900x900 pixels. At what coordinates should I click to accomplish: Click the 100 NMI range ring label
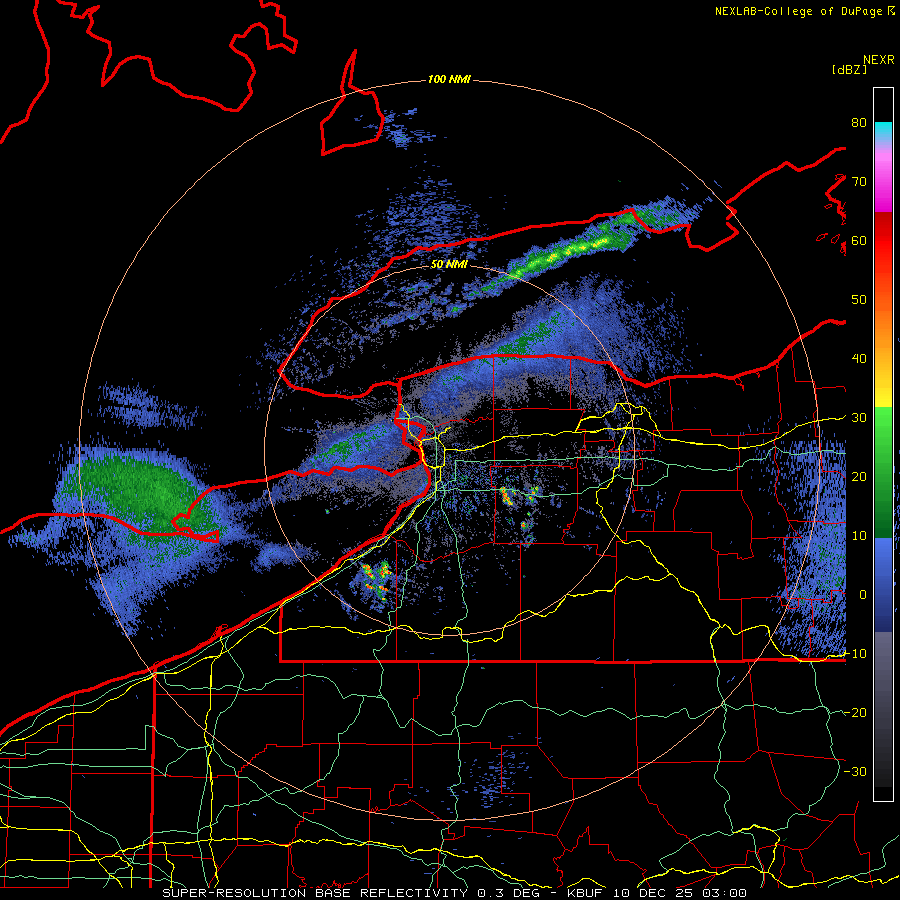coord(449,79)
